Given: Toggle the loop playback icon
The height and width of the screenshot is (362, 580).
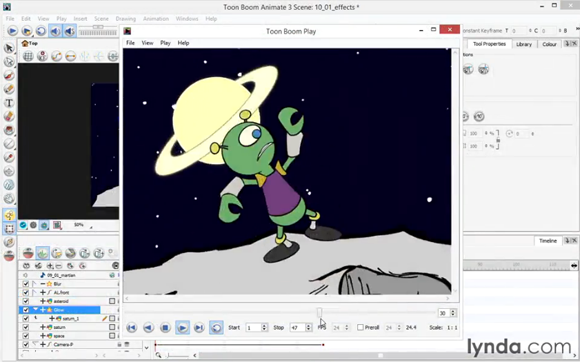Looking at the screenshot, I should (216, 328).
